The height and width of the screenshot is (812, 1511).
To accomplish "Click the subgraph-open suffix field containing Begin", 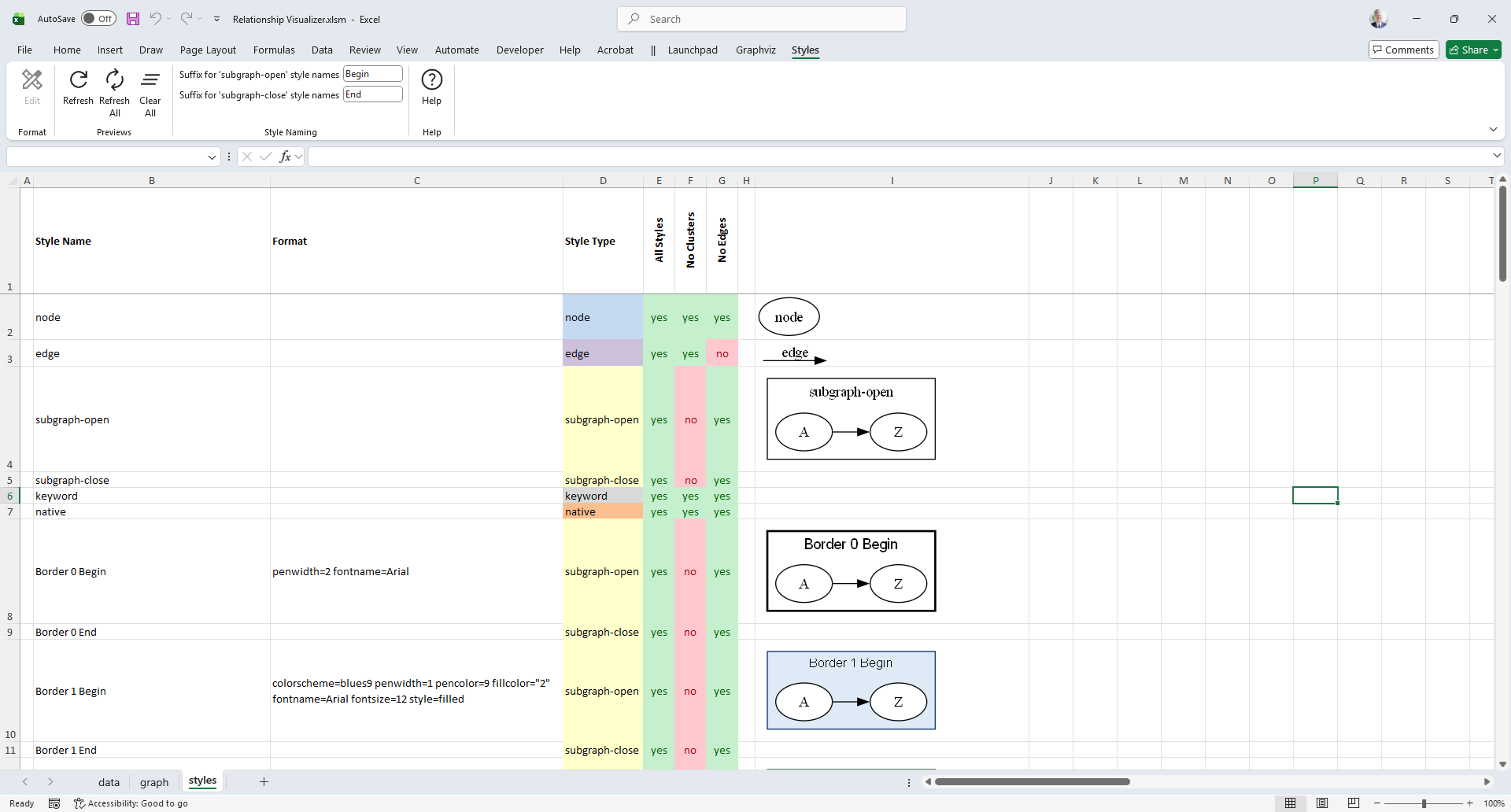I will coord(373,74).
